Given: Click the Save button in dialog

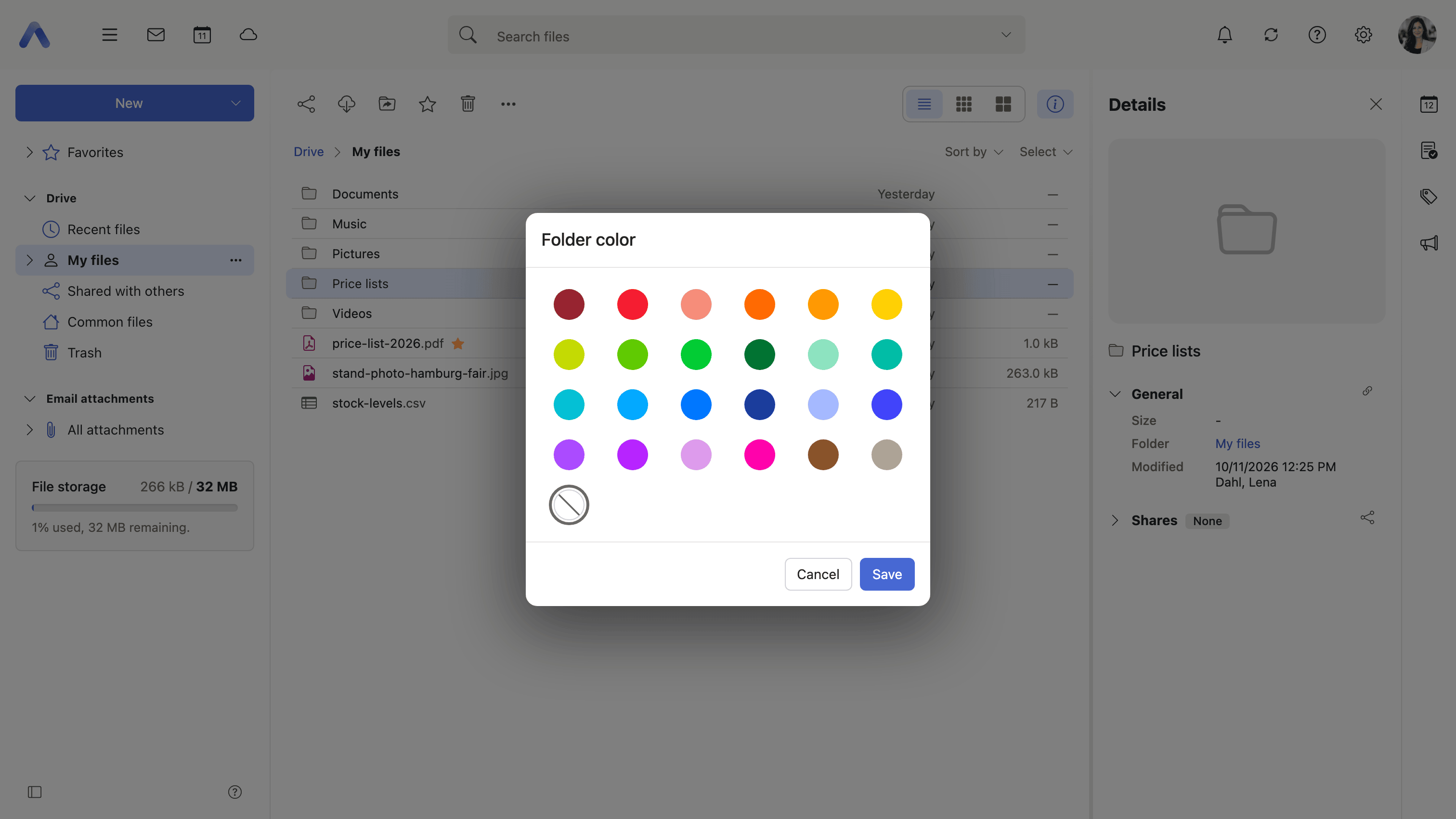Looking at the screenshot, I should [x=887, y=574].
